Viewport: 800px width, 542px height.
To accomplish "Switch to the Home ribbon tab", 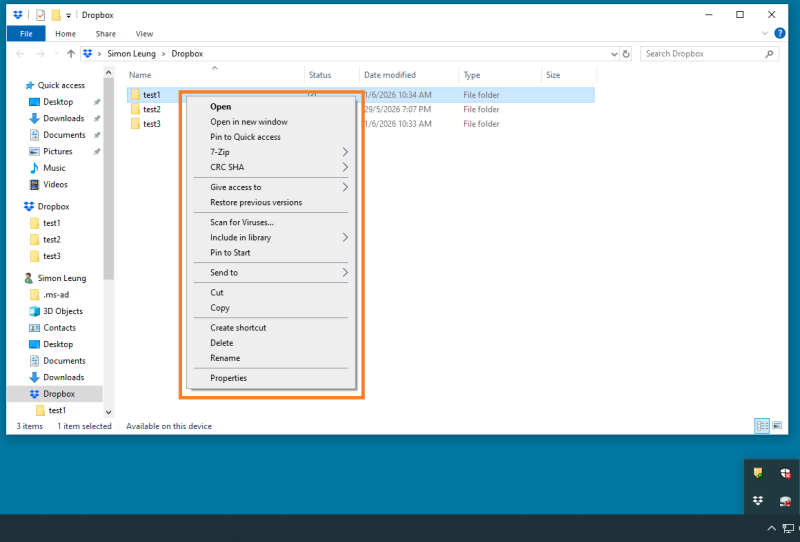I will (65, 34).
